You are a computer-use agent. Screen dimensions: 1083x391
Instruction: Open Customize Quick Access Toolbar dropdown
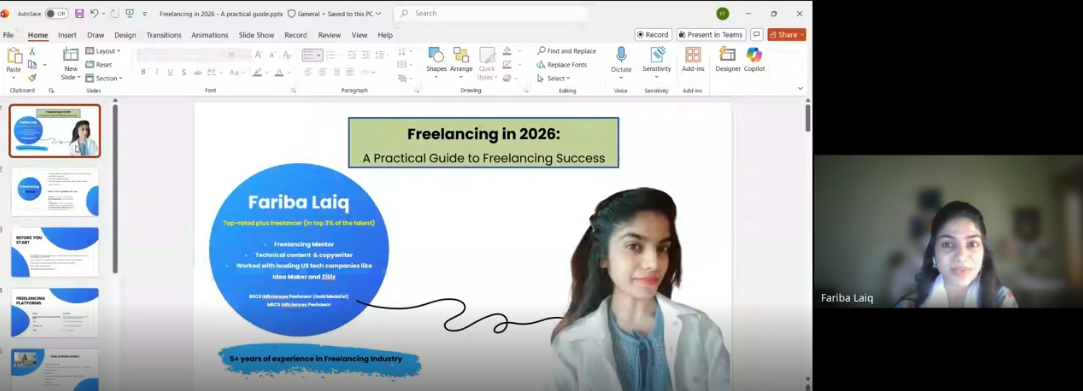click(144, 14)
